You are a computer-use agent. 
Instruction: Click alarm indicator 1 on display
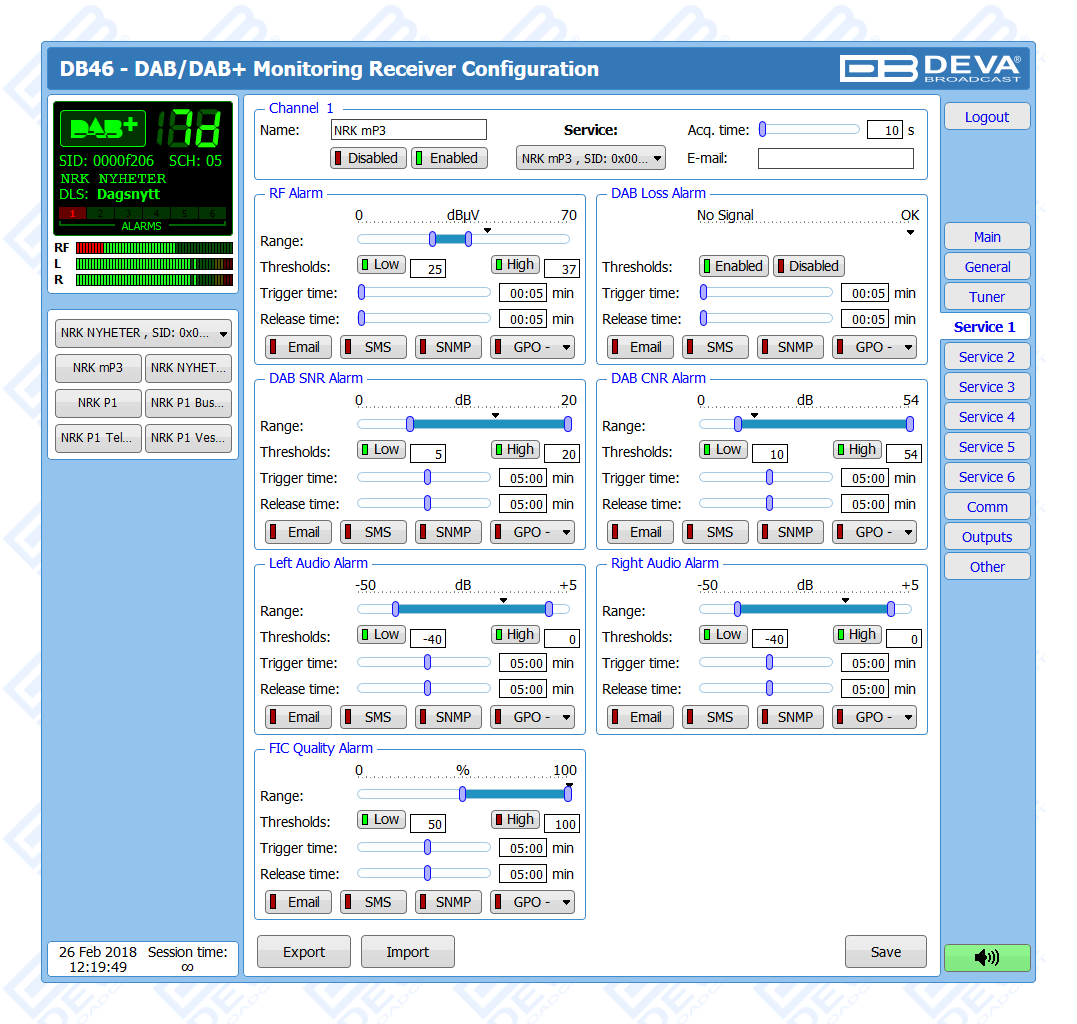click(73, 213)
